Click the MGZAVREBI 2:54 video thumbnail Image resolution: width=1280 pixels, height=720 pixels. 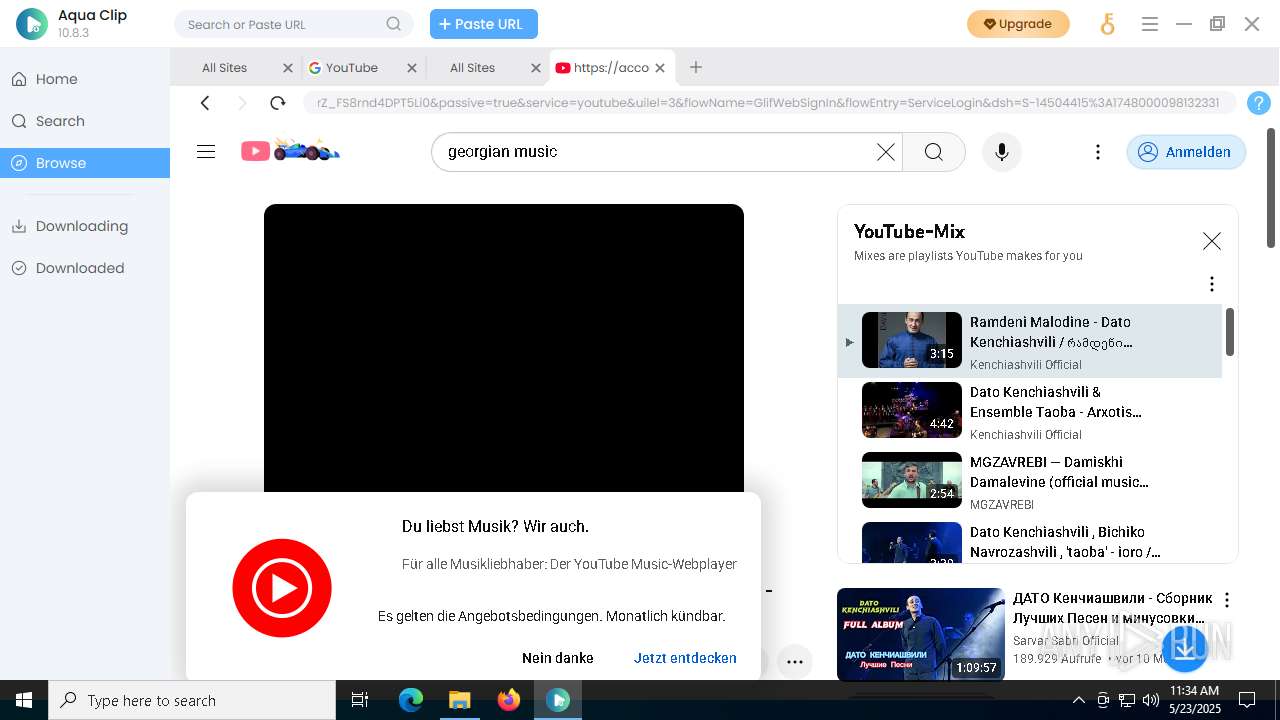point(912,480)
